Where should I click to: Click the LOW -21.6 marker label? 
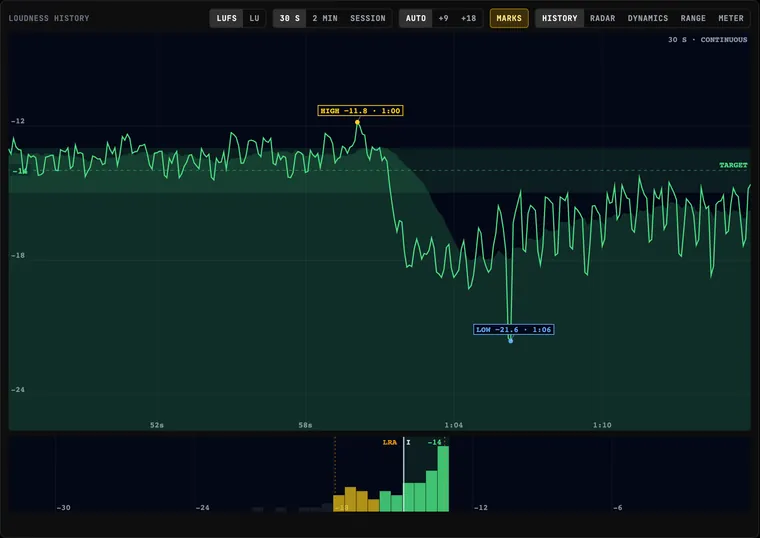pyautogui.click(x=513, y=330)
